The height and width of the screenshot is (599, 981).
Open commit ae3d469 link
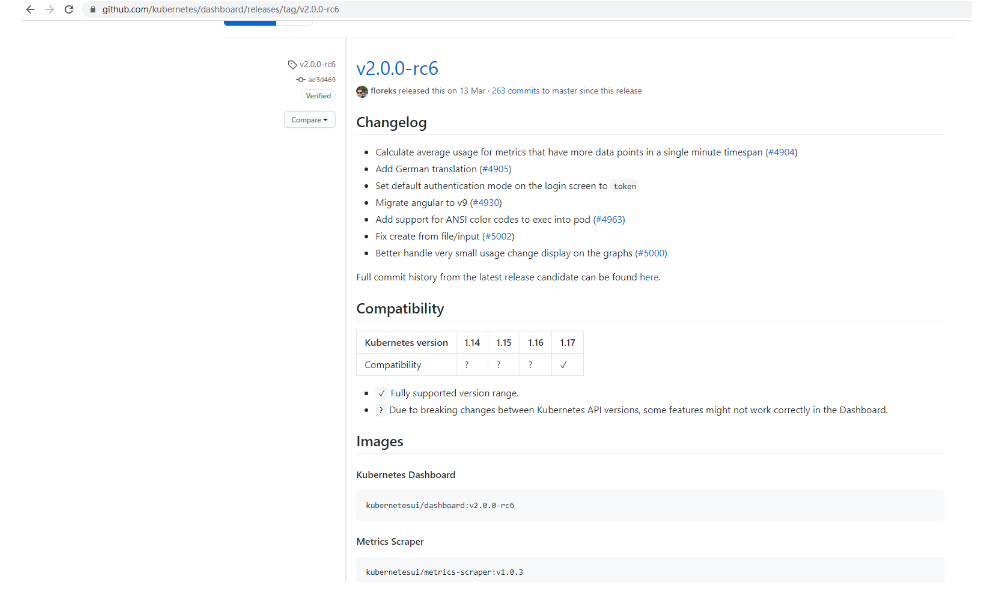pyautogui.click(x=322, y=79)
